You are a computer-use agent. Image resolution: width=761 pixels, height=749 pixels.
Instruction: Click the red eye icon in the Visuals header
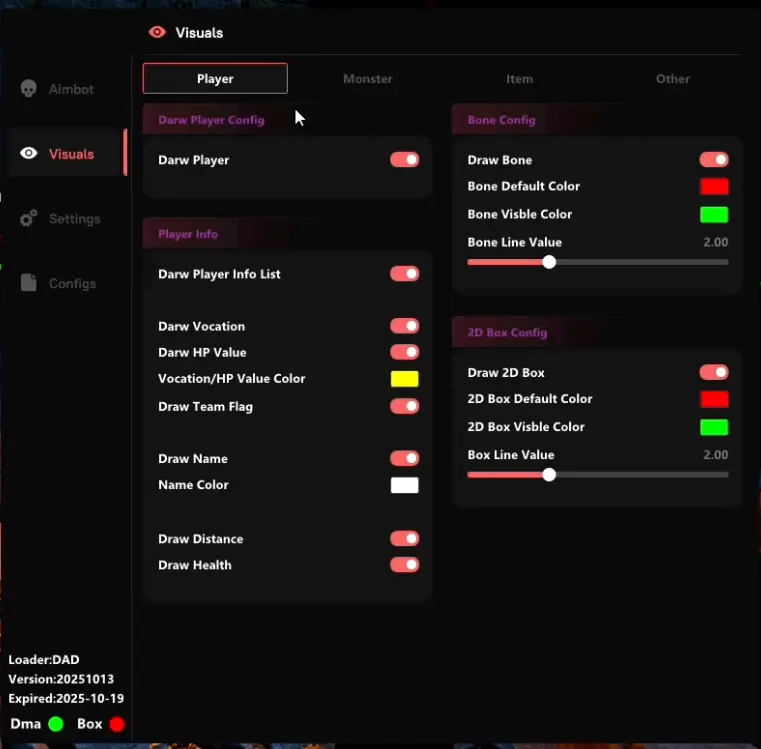[x=157, y=32]
